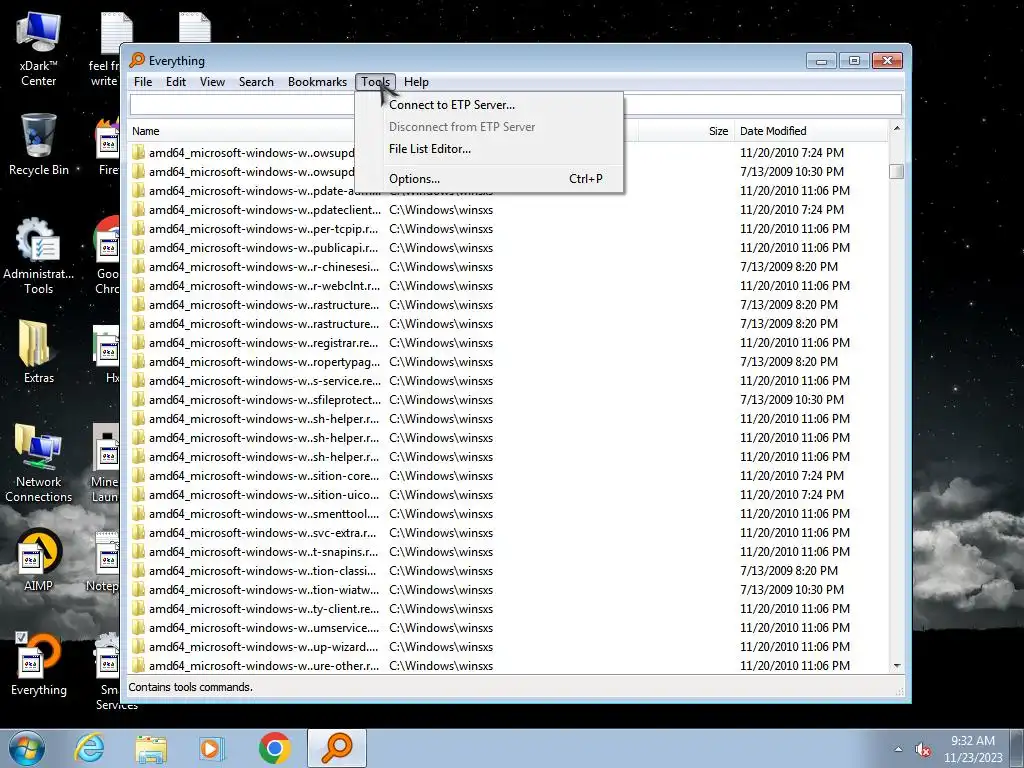Select row amd64_microsoft-windows-w..ty-client.re...
The height and width of the screenshot is (768, 1024).
coord(509,609)
